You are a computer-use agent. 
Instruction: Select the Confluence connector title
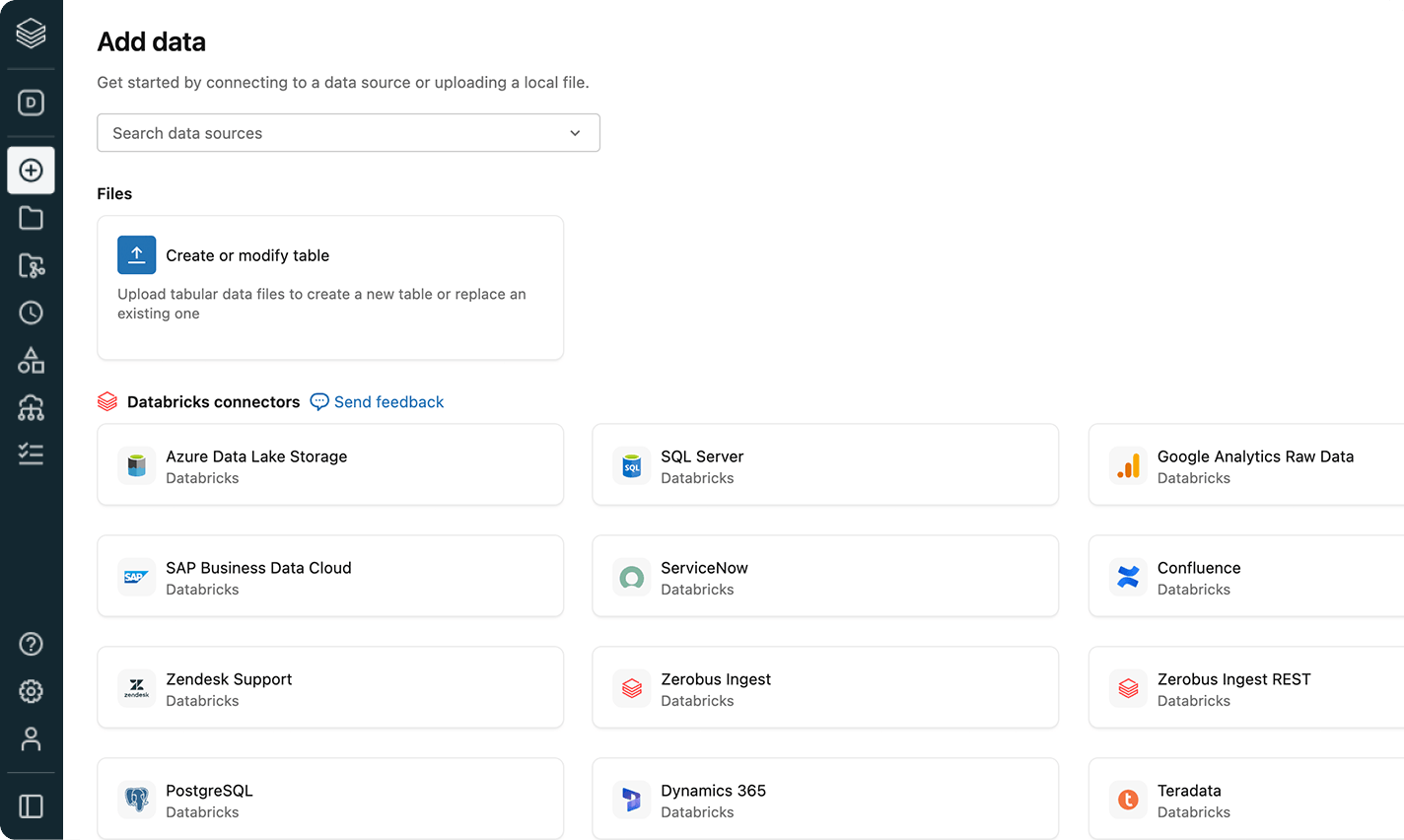[x=1199, y=568]
